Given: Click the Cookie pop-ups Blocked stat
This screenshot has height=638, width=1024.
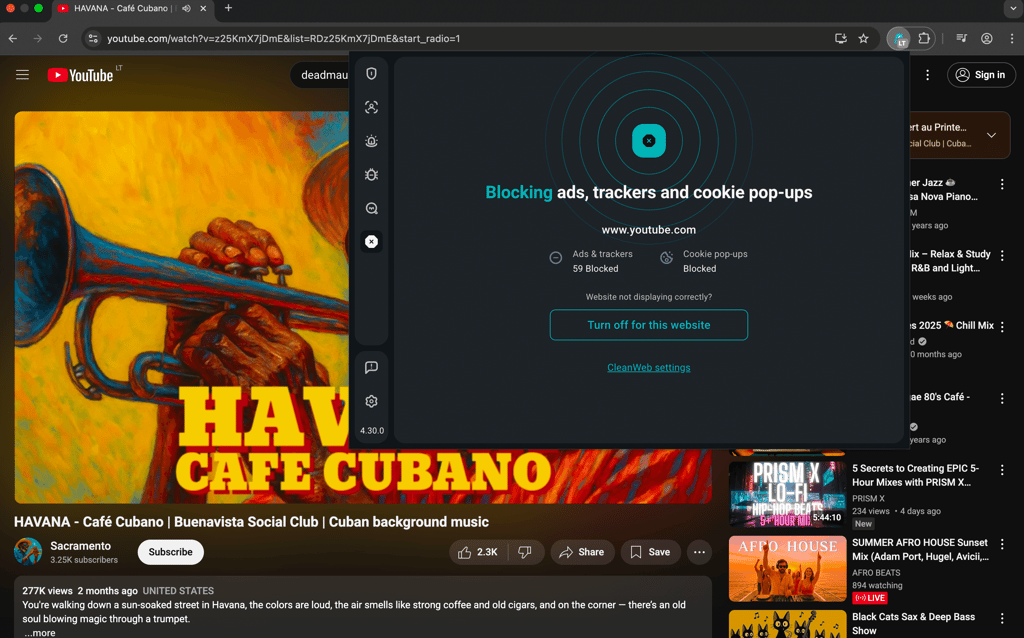Looking at the screenshot, I should [703, 261].
